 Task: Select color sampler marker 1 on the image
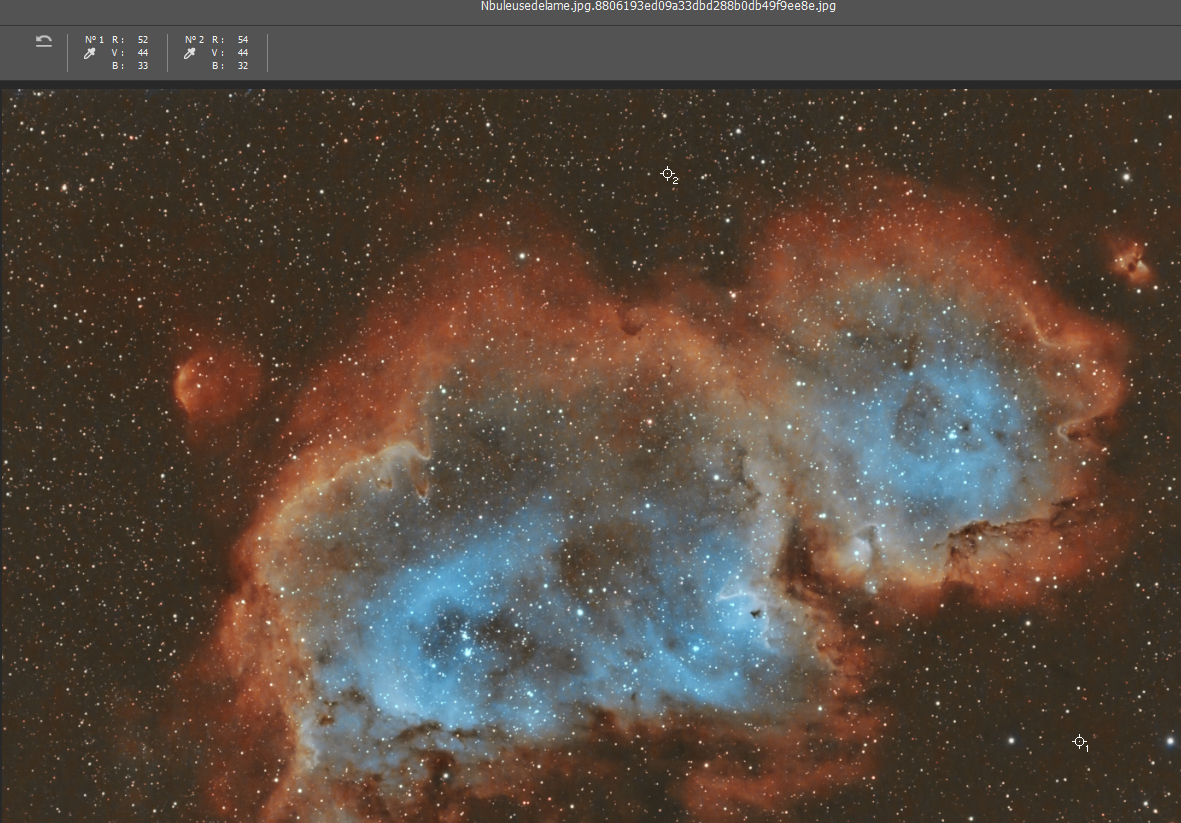pyautogui.click(x=1079, y=742)
